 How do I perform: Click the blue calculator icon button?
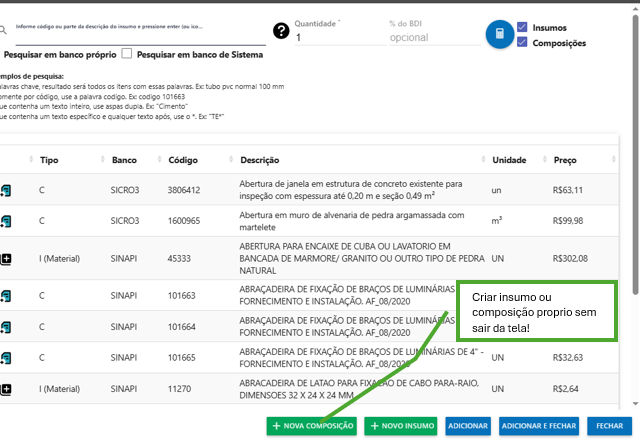[500, 34]
